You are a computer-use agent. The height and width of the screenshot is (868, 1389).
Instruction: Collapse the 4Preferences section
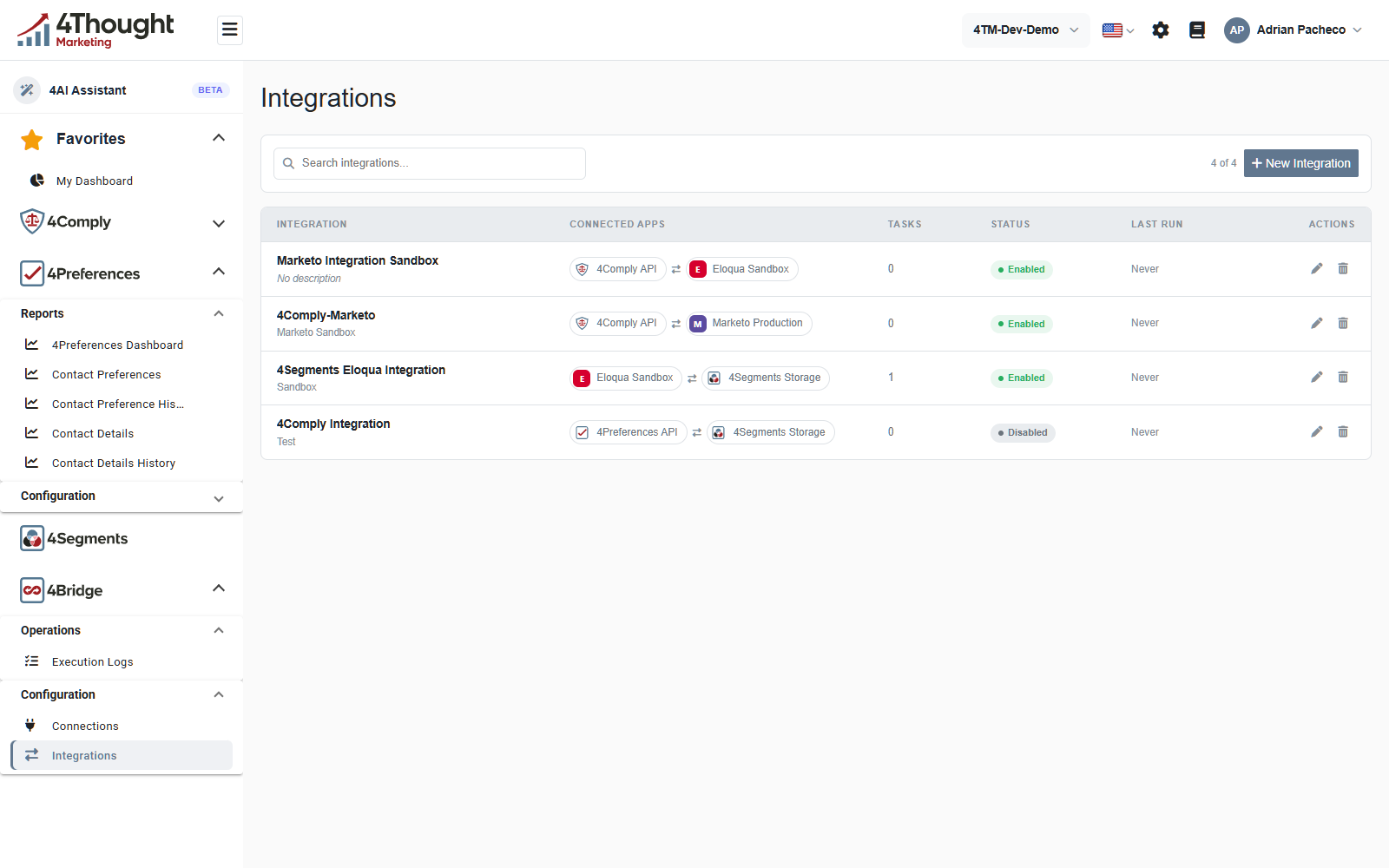pyautogui.click(x=219, y=272)
